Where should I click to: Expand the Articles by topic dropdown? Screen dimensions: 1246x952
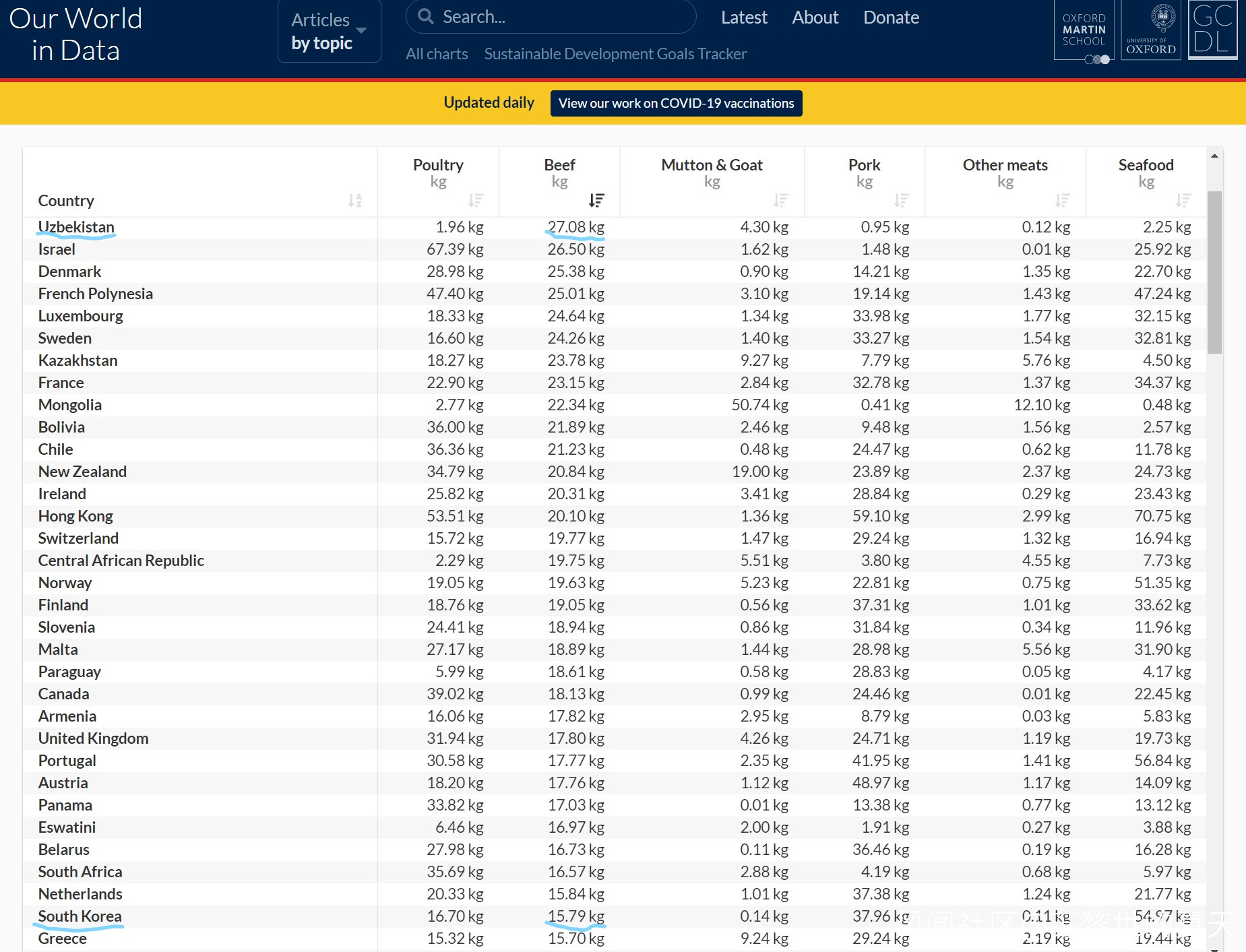(329, 31)
